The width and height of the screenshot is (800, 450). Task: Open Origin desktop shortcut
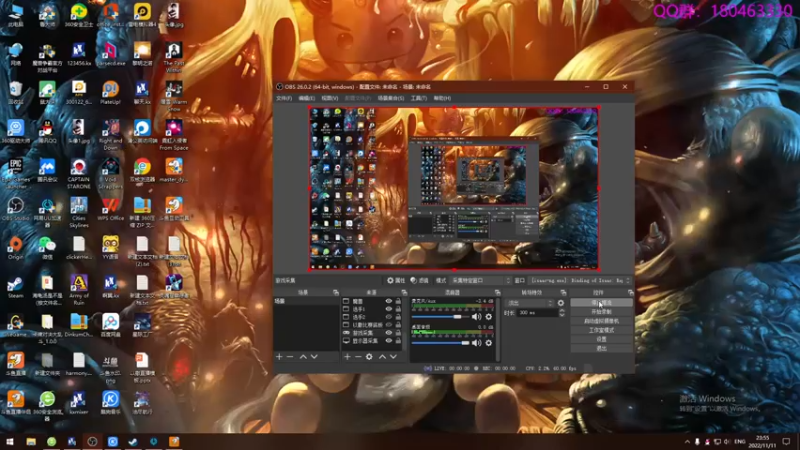coord(15,249)
